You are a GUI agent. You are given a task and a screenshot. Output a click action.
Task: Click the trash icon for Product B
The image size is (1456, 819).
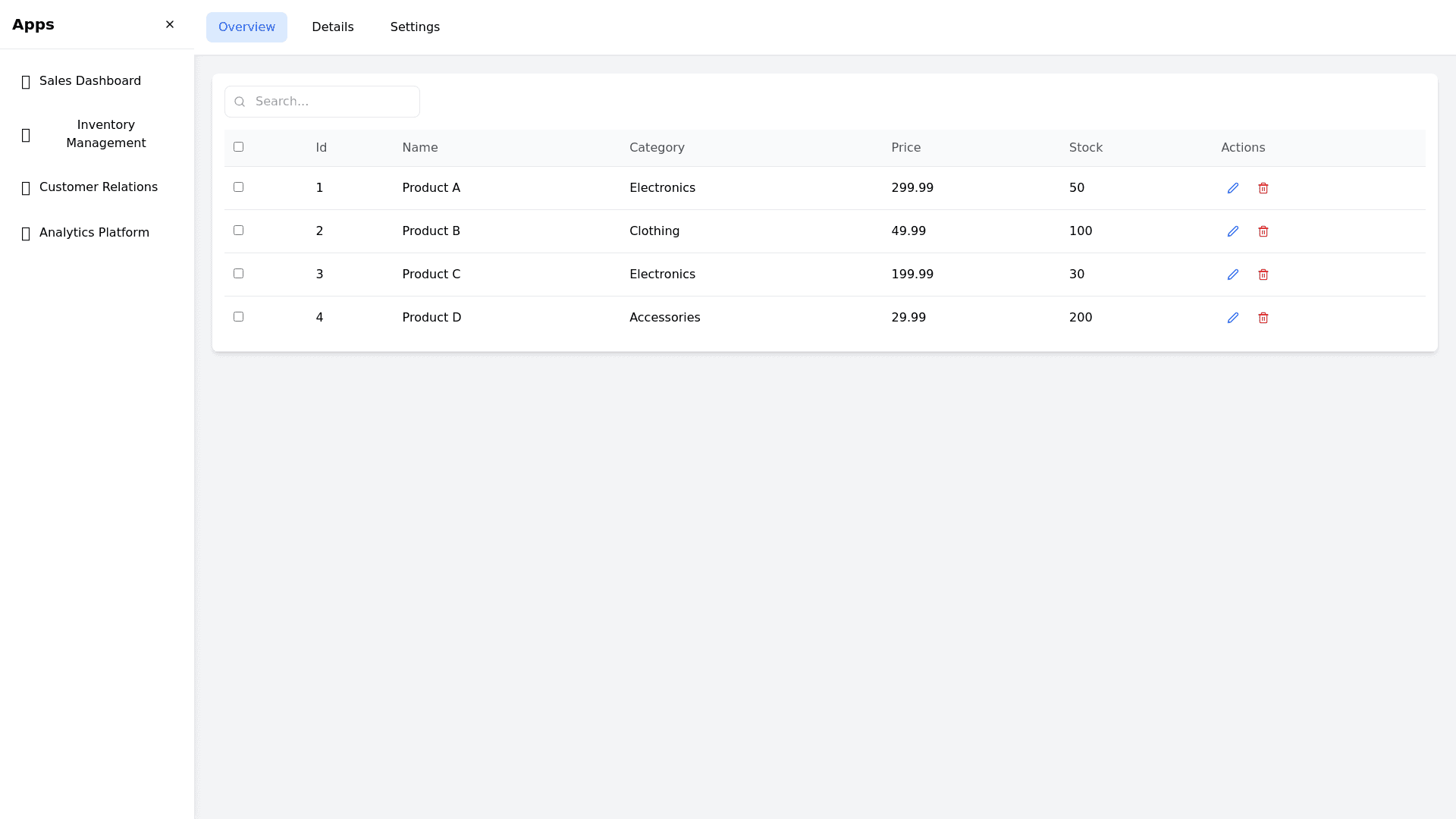[x=1263, y=231]
